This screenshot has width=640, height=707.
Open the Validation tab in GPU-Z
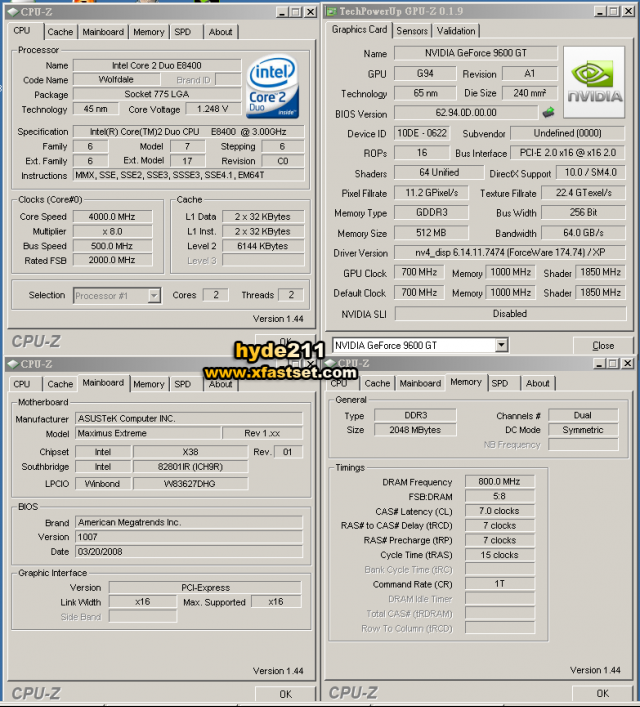click(x=456, y=31)
